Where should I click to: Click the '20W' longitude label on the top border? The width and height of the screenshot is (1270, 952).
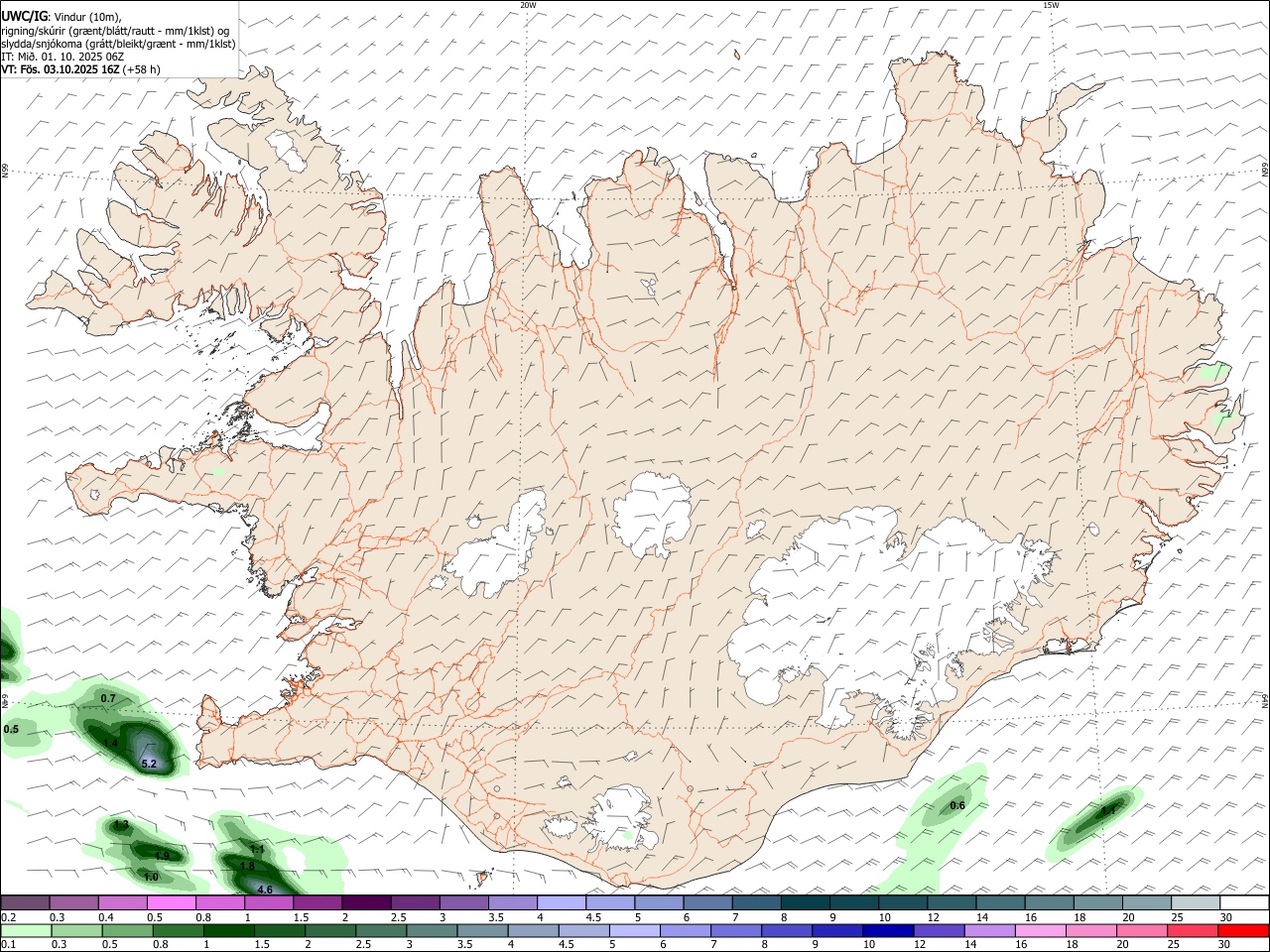coord(528,5)
